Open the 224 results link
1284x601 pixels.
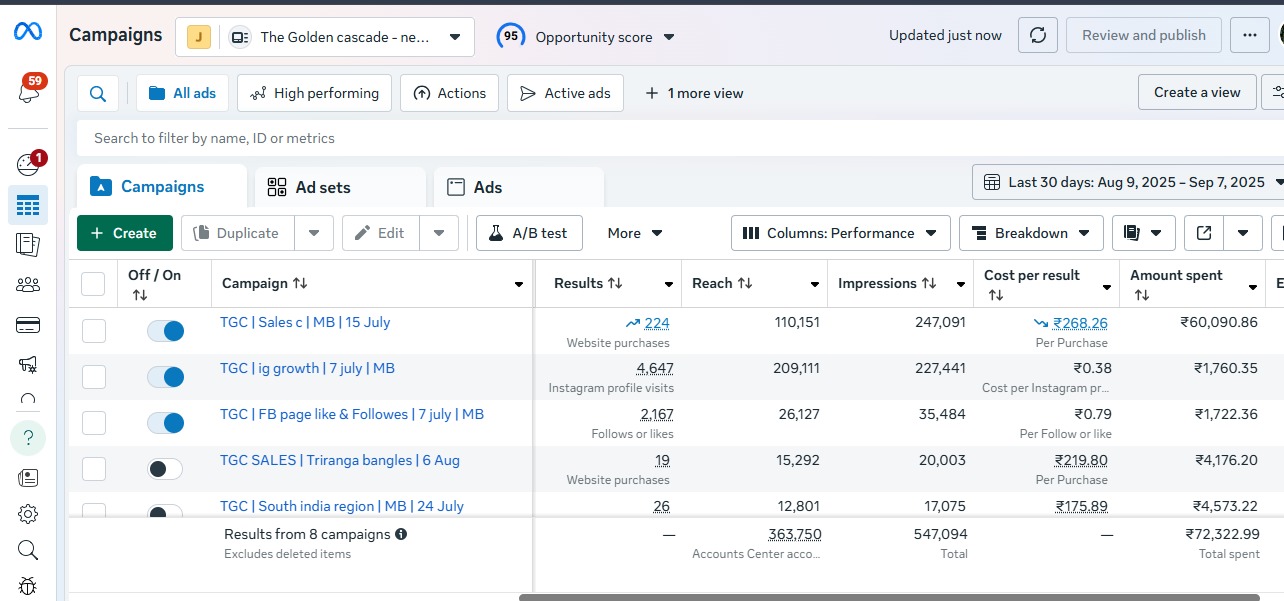coord(657,323)
